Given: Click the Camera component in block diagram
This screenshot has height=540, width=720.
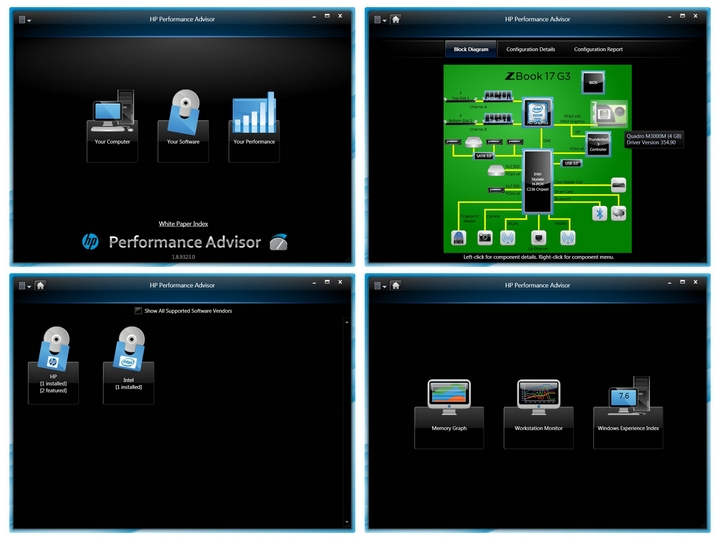Looking at the screenshot, I should 485,238.
